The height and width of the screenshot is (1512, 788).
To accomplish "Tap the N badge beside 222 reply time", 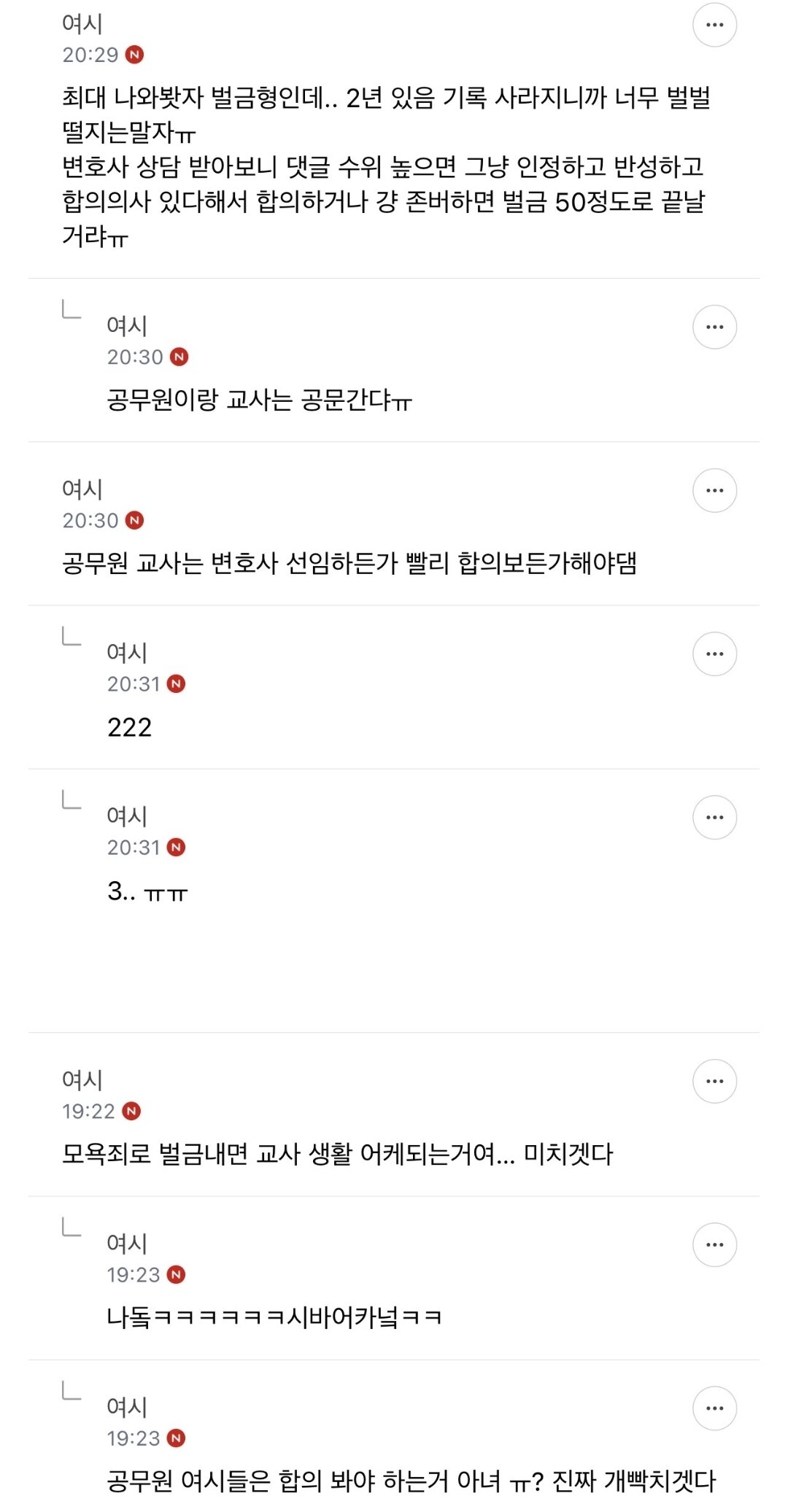I will point(176,683).
